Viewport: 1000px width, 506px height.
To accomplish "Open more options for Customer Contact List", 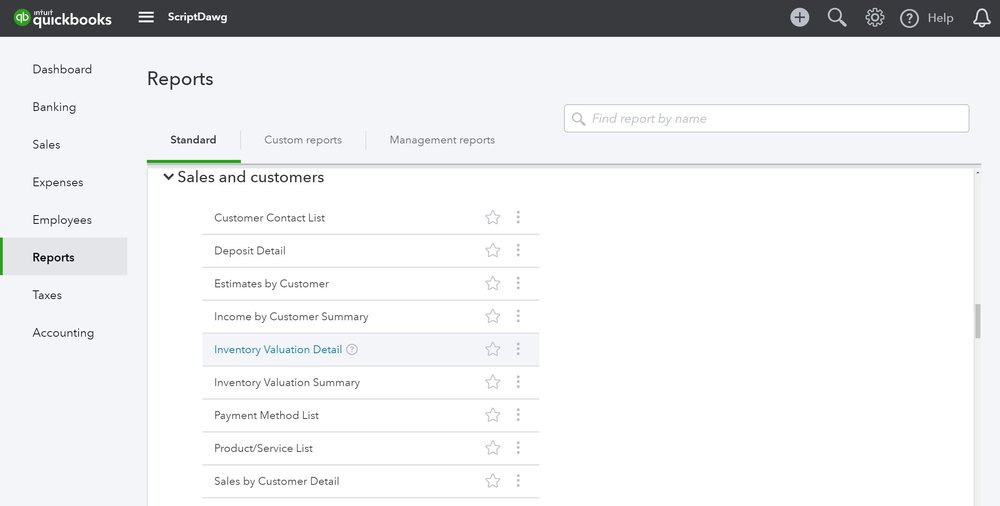I will [x=518, y=218].
